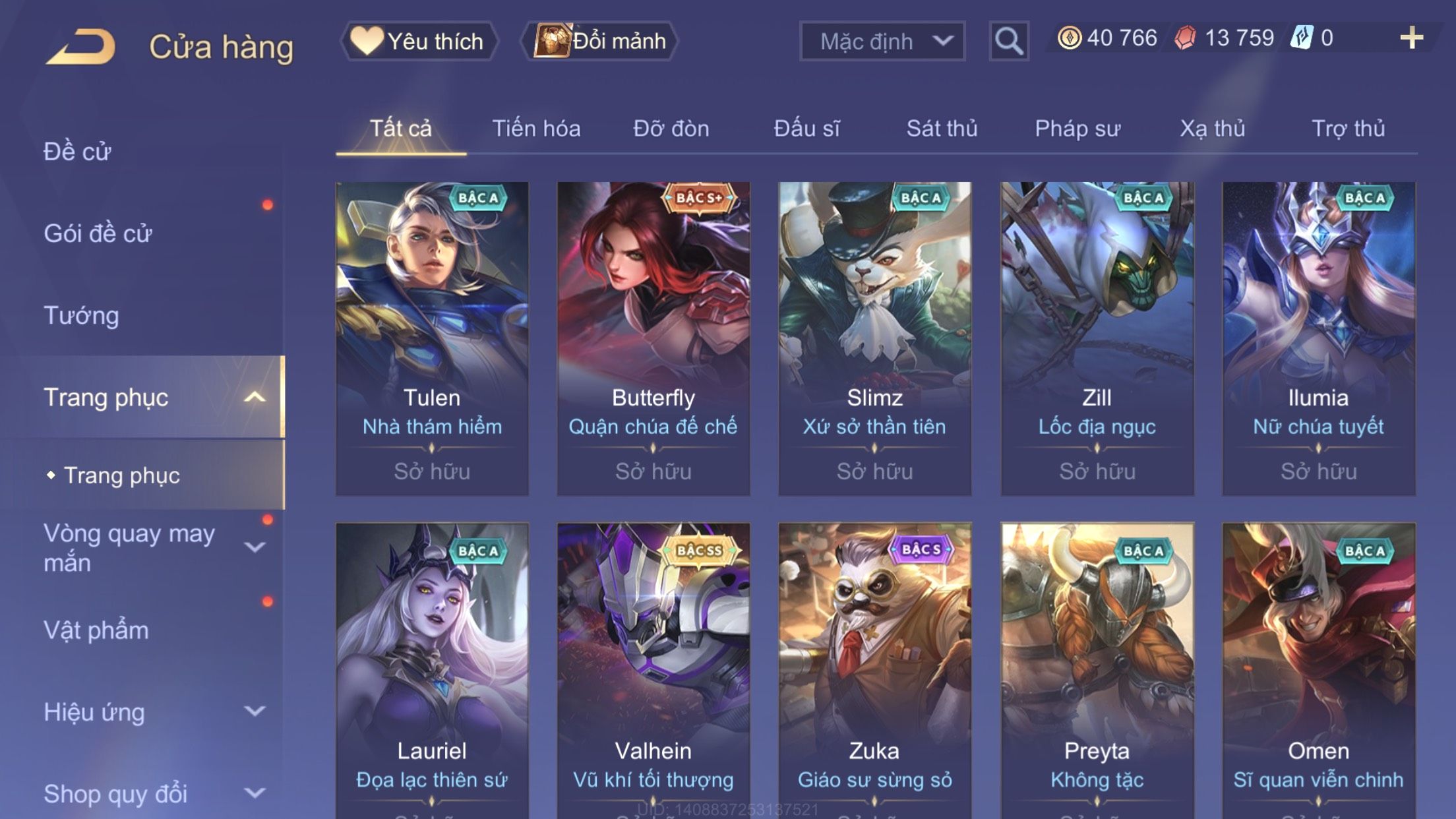Viewport: 1456px width, 819px height.
Task: Select the Sát thủ tab
Action: pyautogui.click(x=942, y=129)
